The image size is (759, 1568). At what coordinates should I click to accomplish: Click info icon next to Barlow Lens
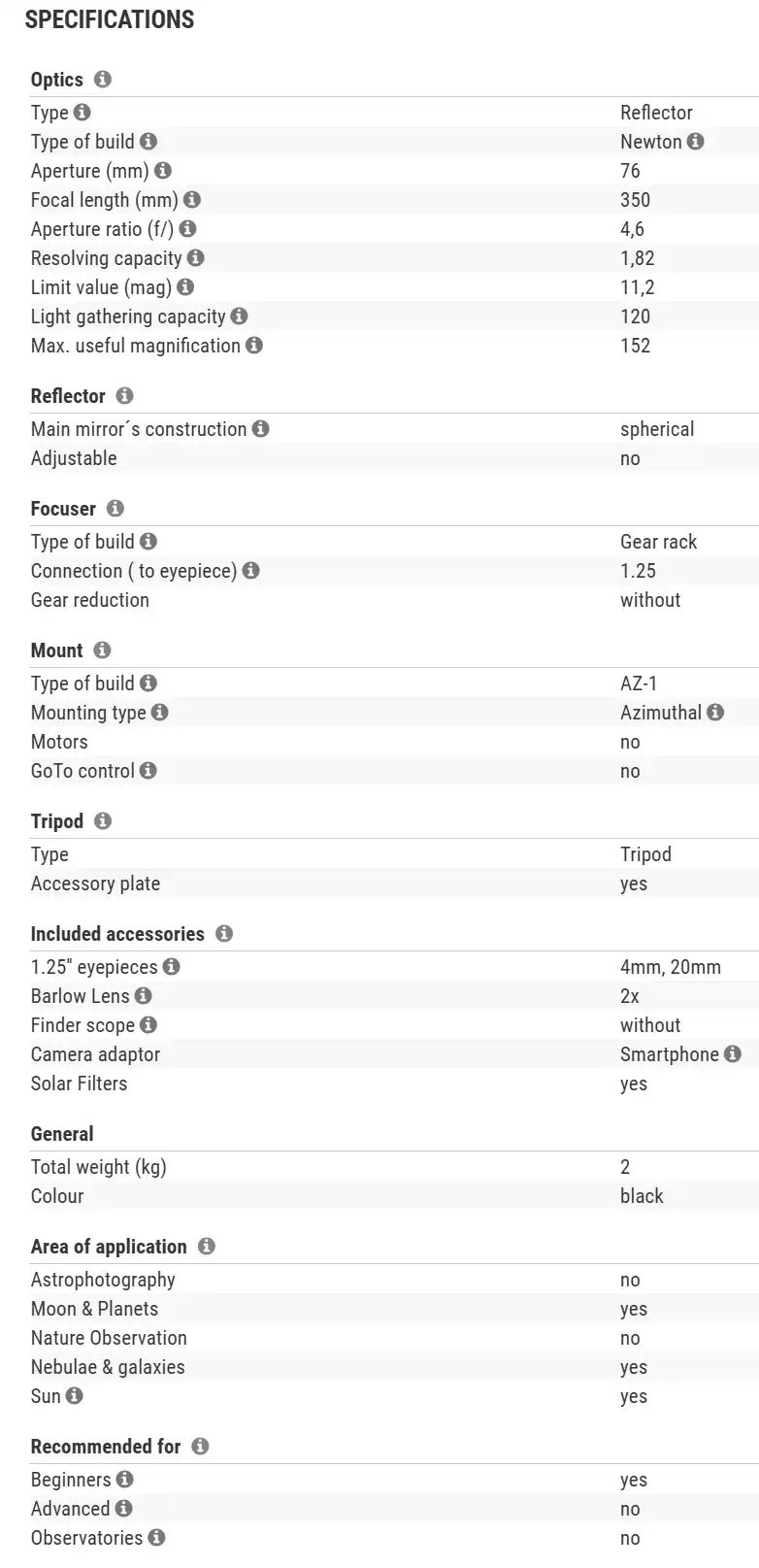click(x=144, y=996)
